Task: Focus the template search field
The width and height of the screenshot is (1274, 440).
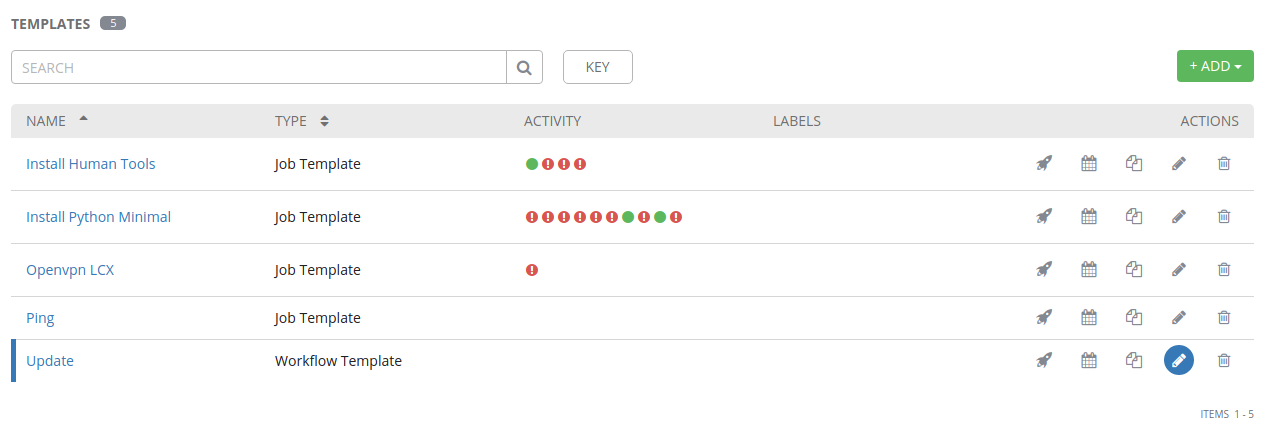Action: pyautogui.click(x=259, y=67)
